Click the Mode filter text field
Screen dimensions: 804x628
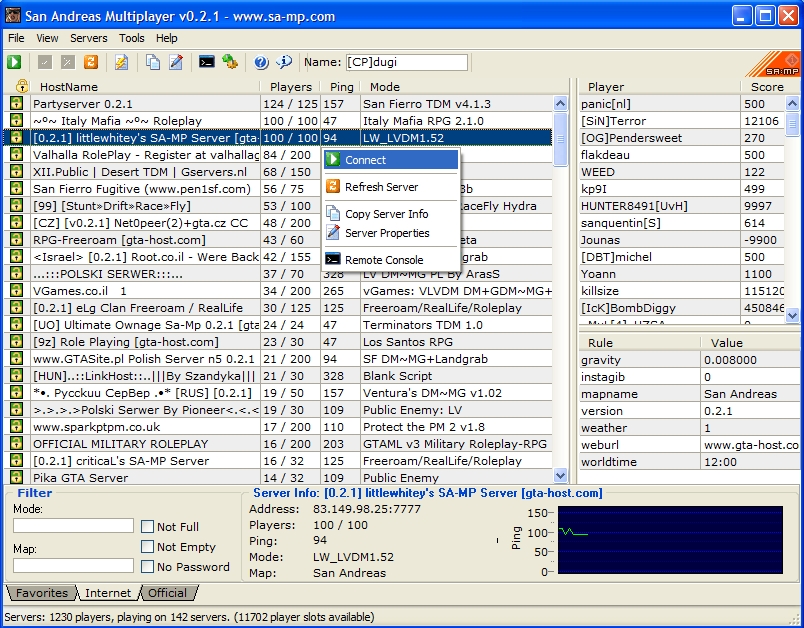[73, 526]
